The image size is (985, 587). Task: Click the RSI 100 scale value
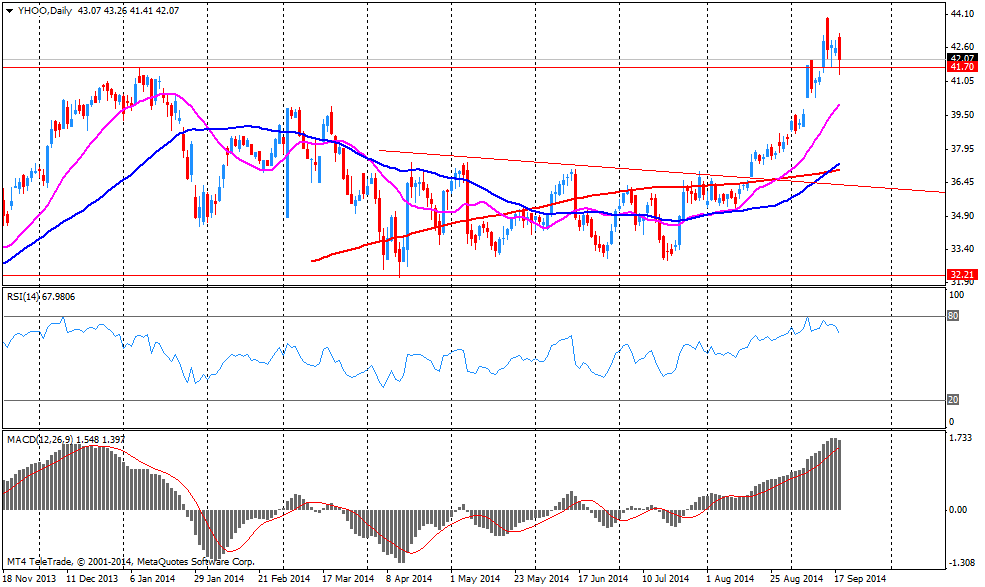point(955,295)
